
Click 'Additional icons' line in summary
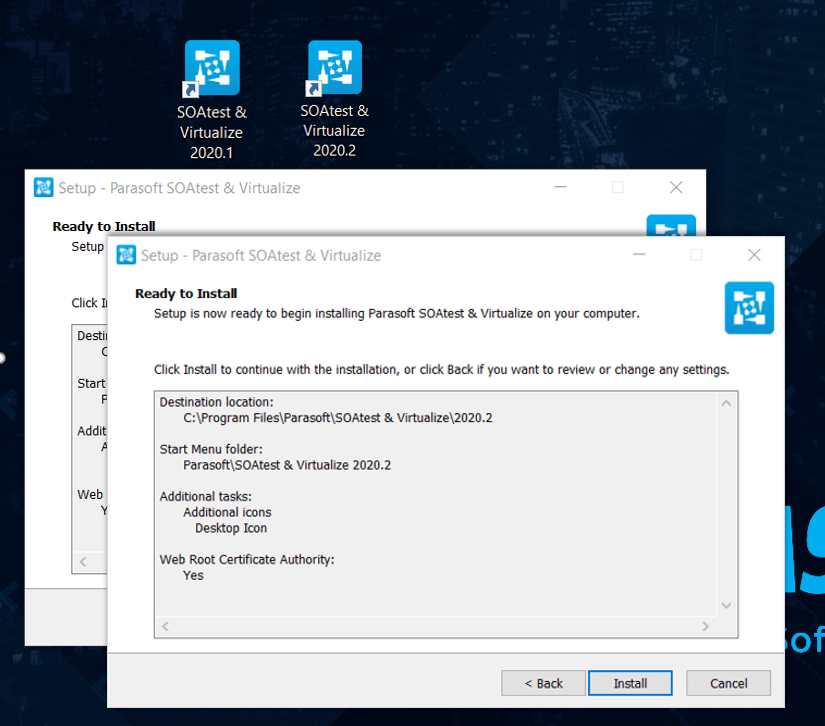(227, 512)
